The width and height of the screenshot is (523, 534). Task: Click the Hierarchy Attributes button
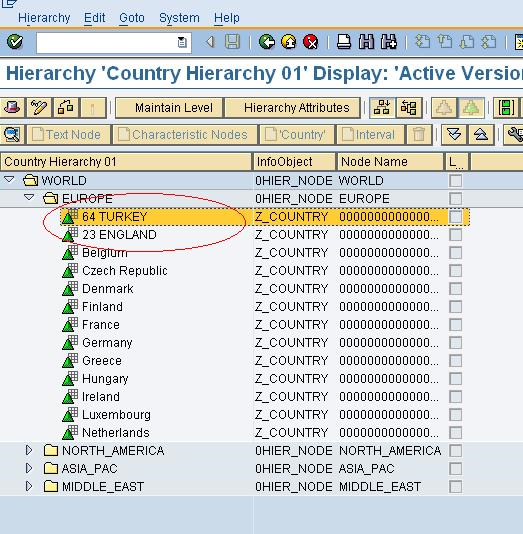coord(293,108)
